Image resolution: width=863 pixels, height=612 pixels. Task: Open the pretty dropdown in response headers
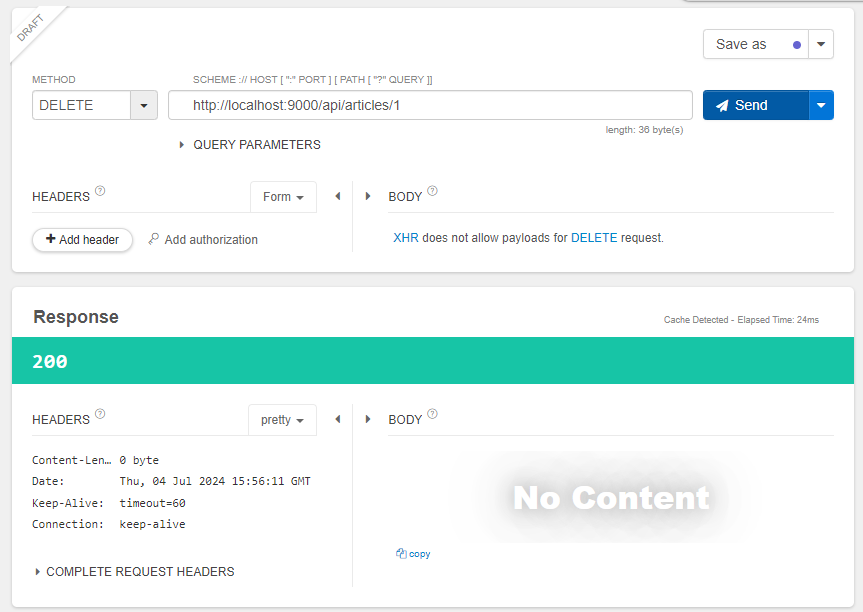[282, 420]
